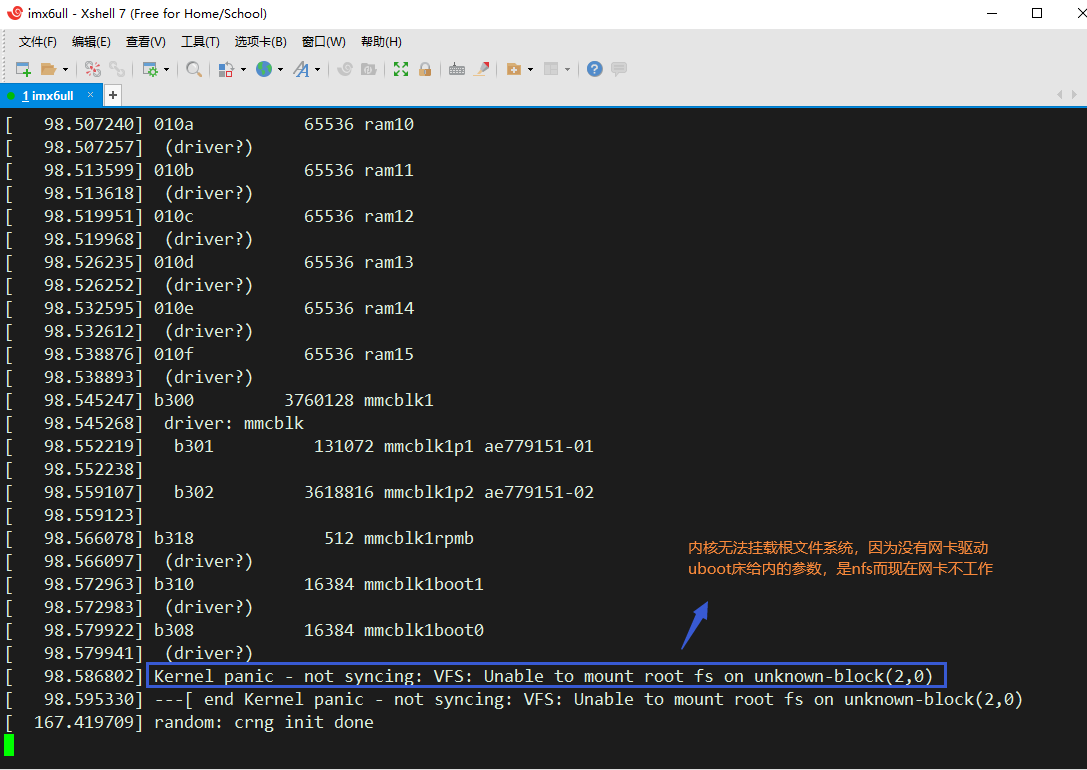Close the imx6ull tab
Screen dimensions: 1087x770
(x=90, y=95)
